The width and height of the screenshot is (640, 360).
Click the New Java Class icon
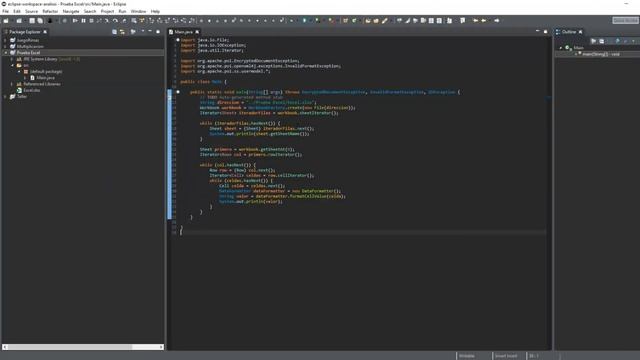coord(354,20)
